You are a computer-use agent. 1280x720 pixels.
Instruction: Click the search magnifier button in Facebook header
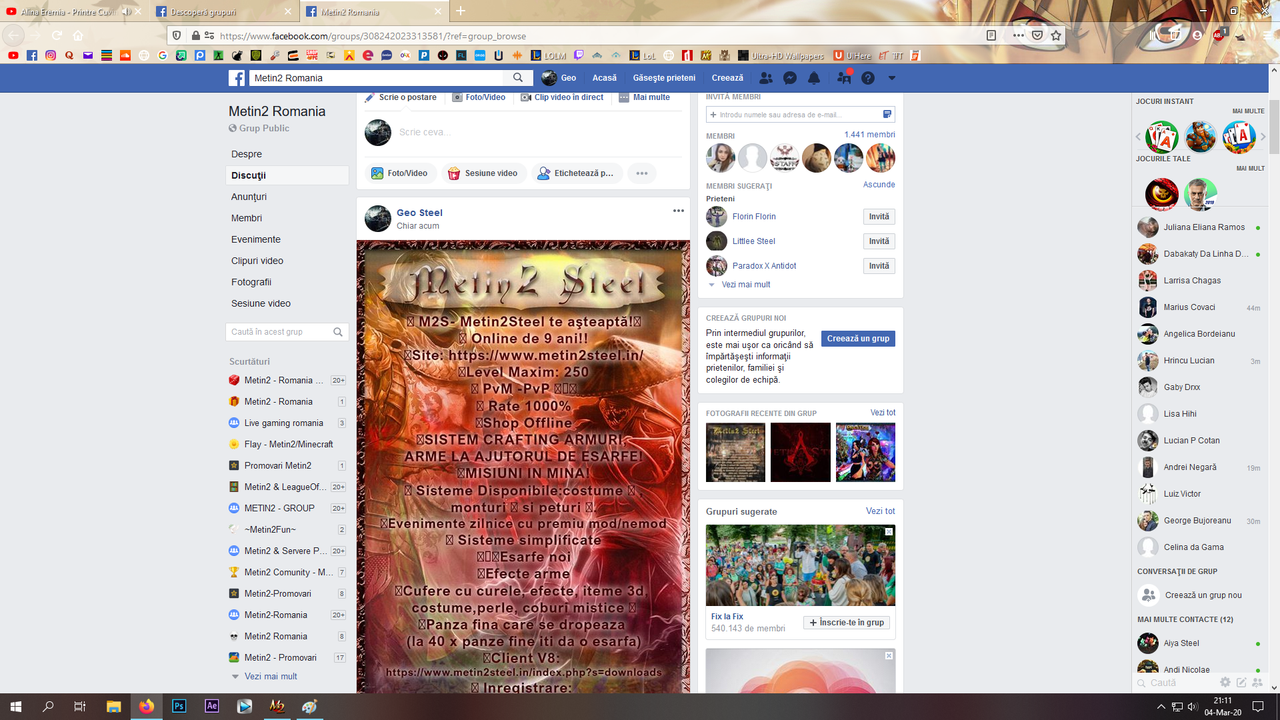point(518,78)
